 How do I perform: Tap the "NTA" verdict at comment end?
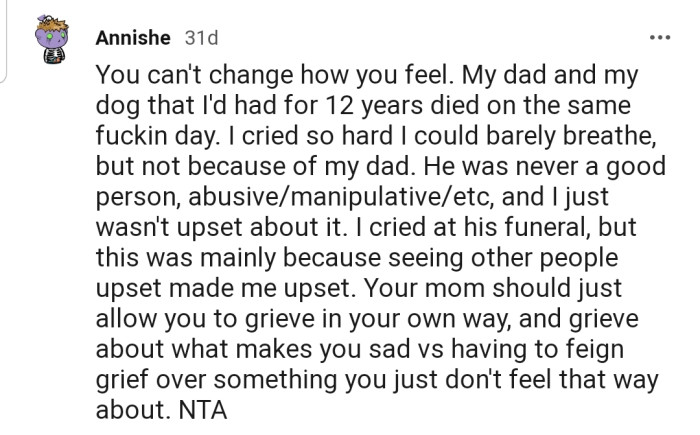203,410
